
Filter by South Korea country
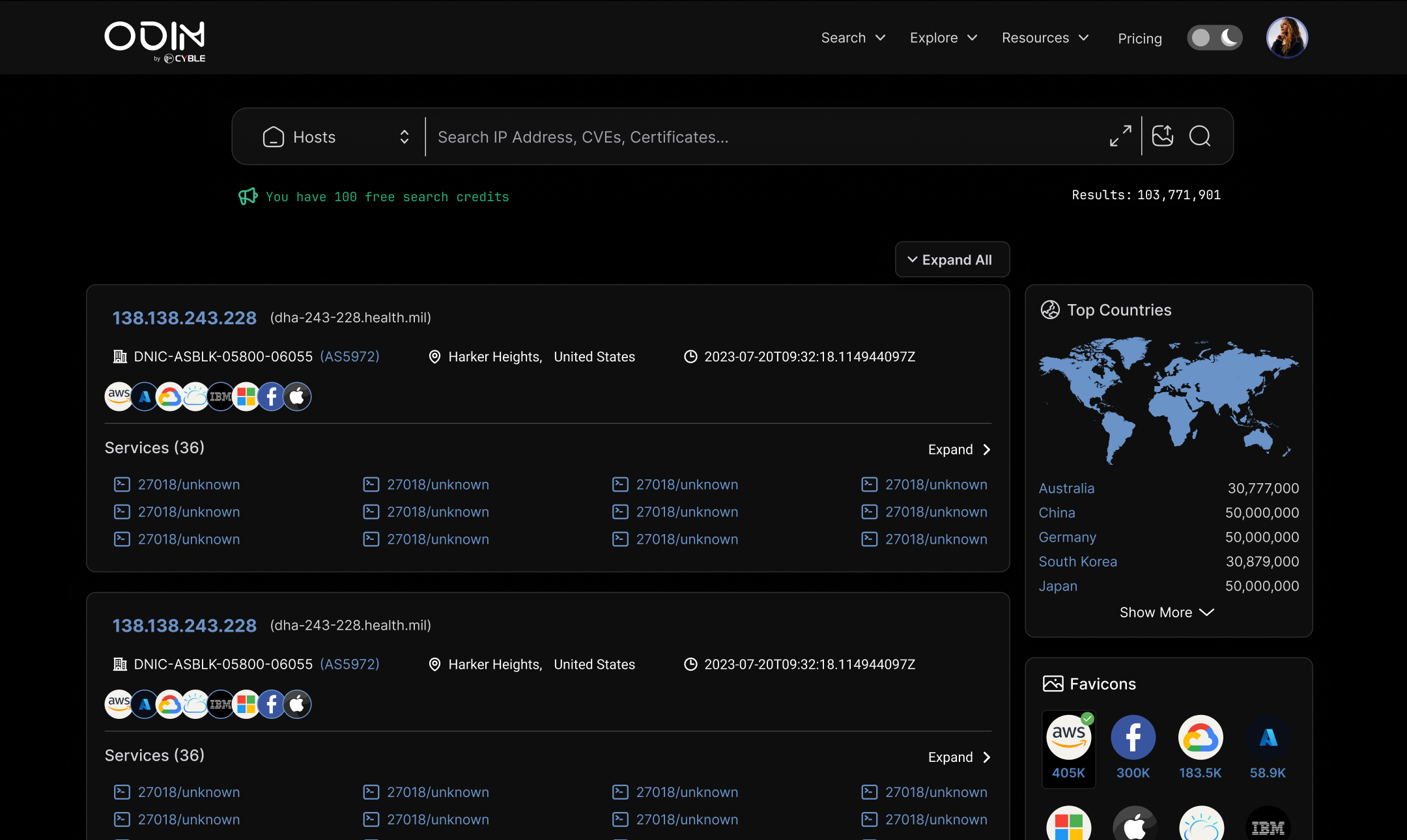point(1077,561)
